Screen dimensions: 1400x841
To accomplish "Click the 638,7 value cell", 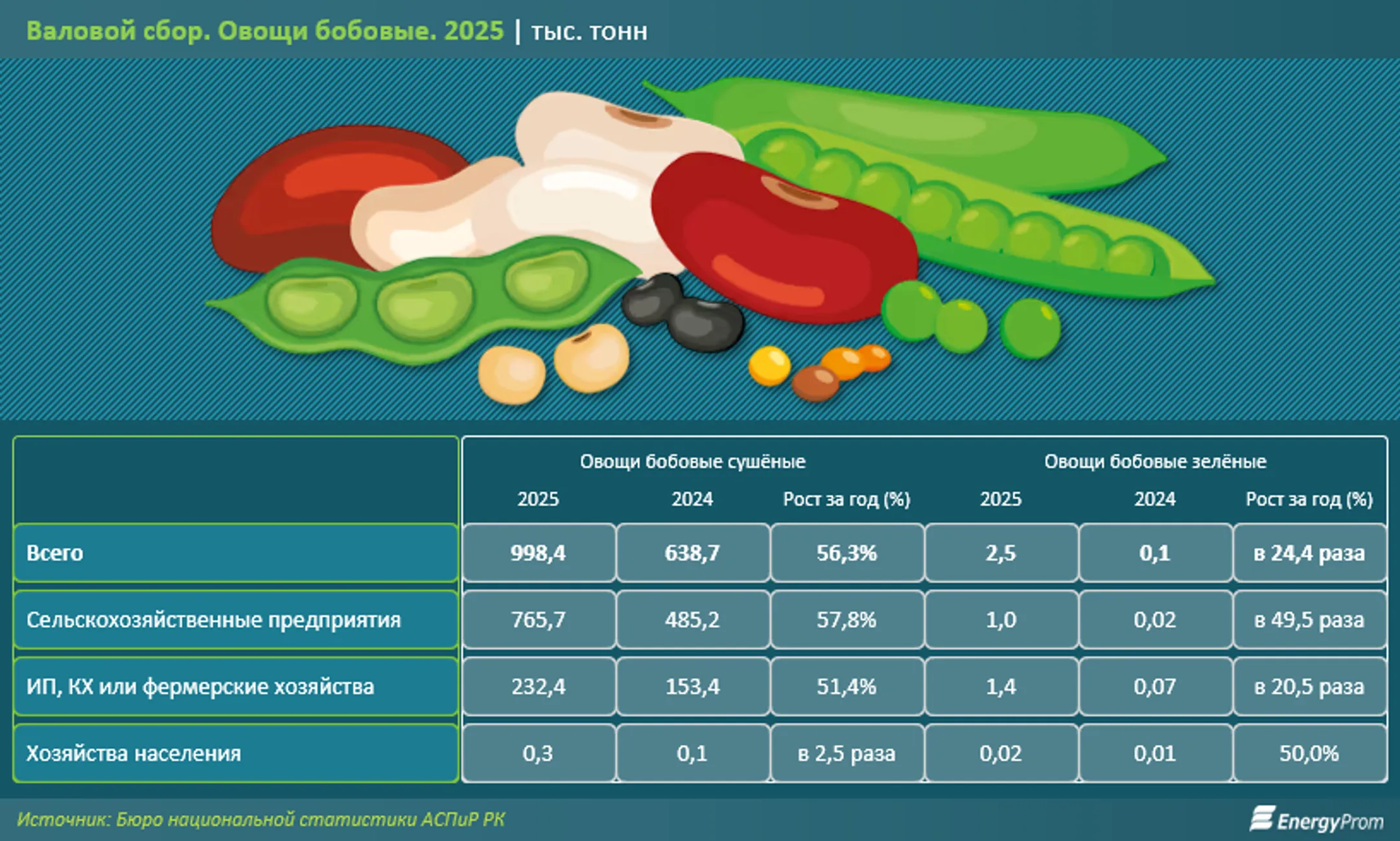I will coord(692,553).
